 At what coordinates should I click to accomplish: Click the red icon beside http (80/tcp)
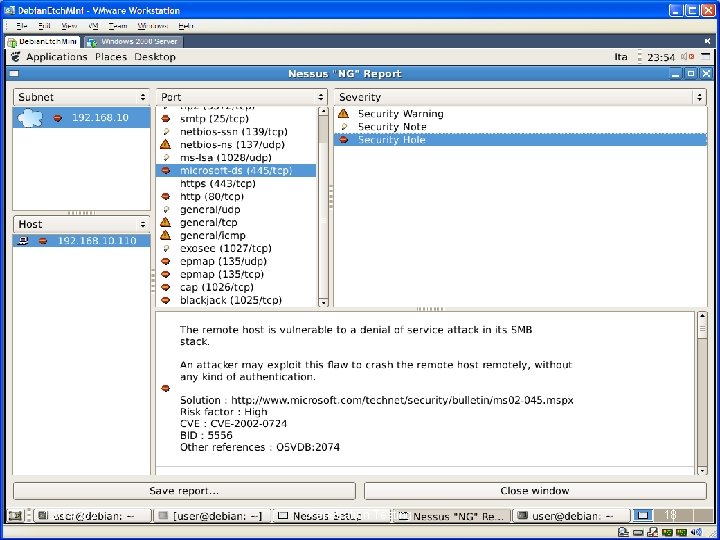tap(166, 197)
